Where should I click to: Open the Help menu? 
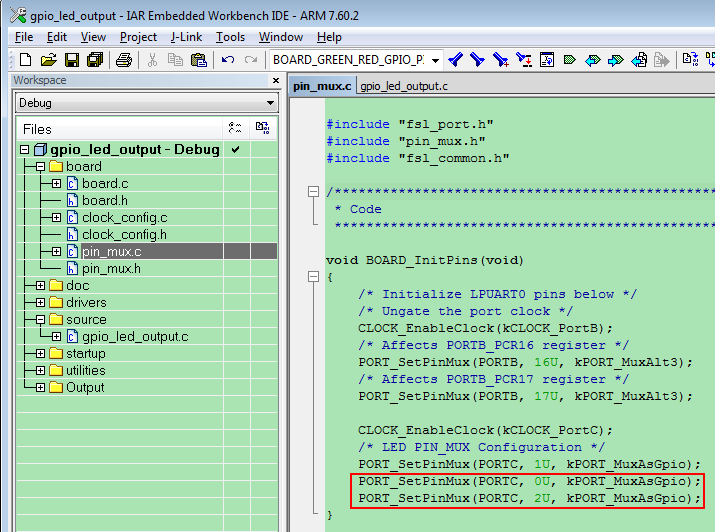click(329, 37)
